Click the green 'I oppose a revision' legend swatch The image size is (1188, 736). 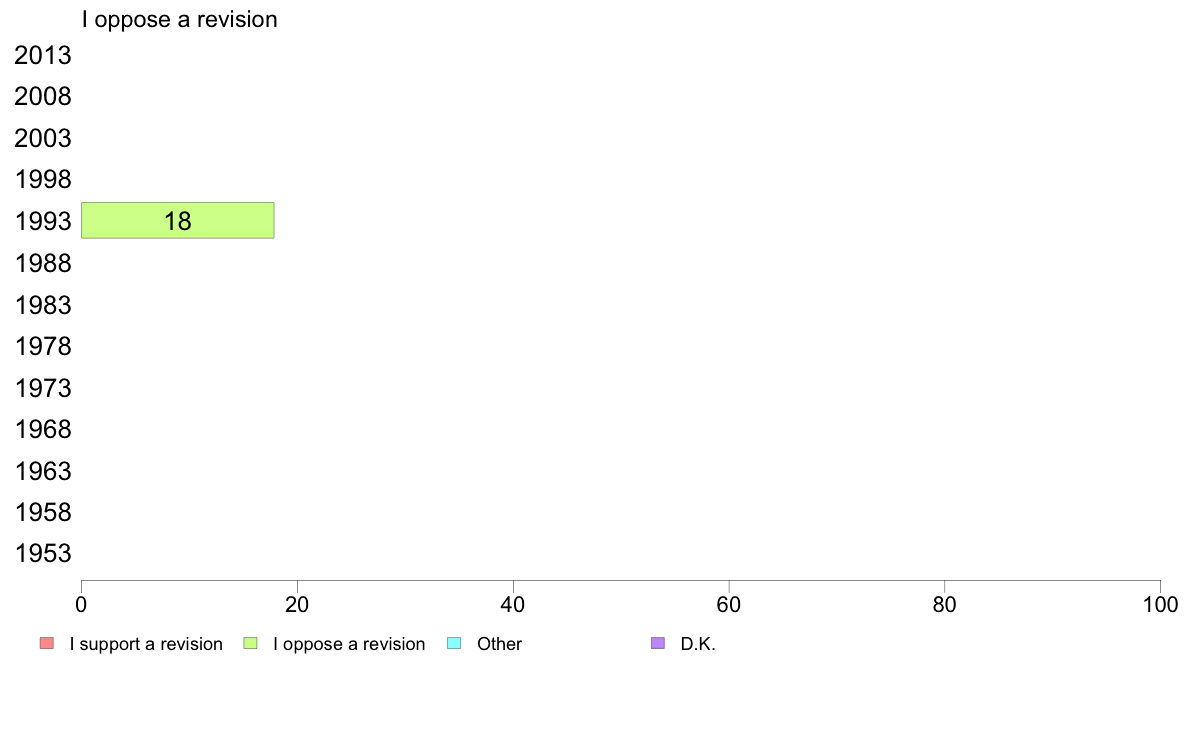[x=251, y=643]
